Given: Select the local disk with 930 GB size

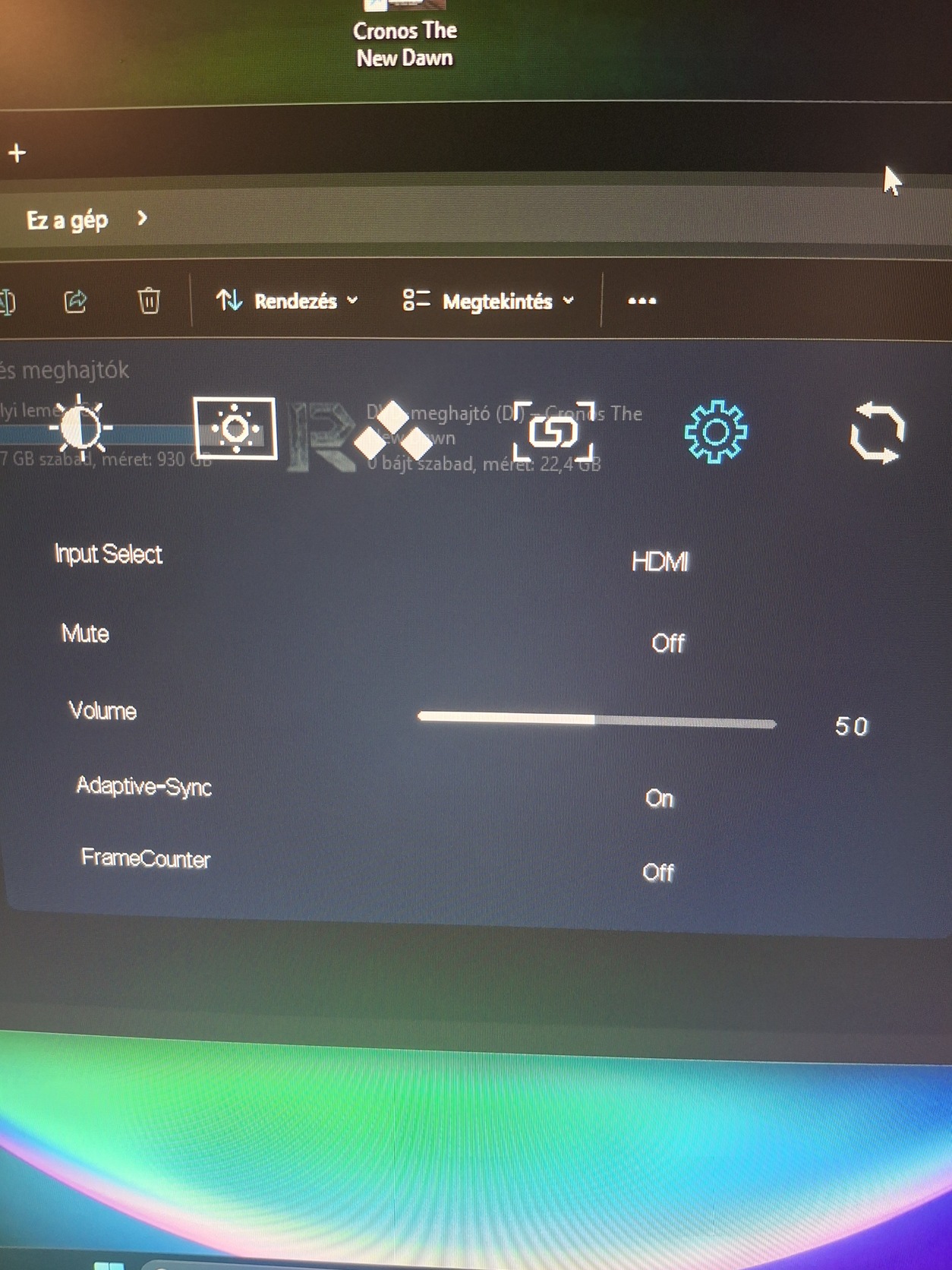Looking at the screenshot, I should (x=106, y=434).
